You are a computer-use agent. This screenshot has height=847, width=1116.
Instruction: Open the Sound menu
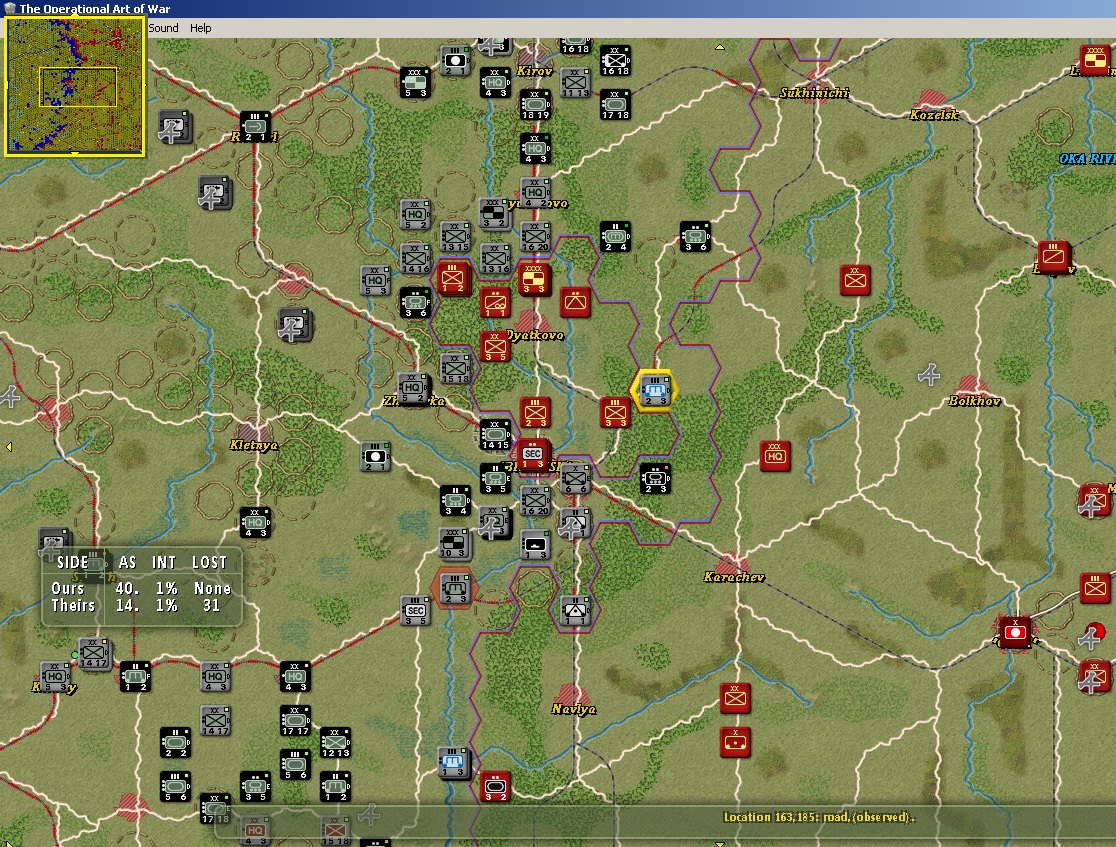click(163, 28)
